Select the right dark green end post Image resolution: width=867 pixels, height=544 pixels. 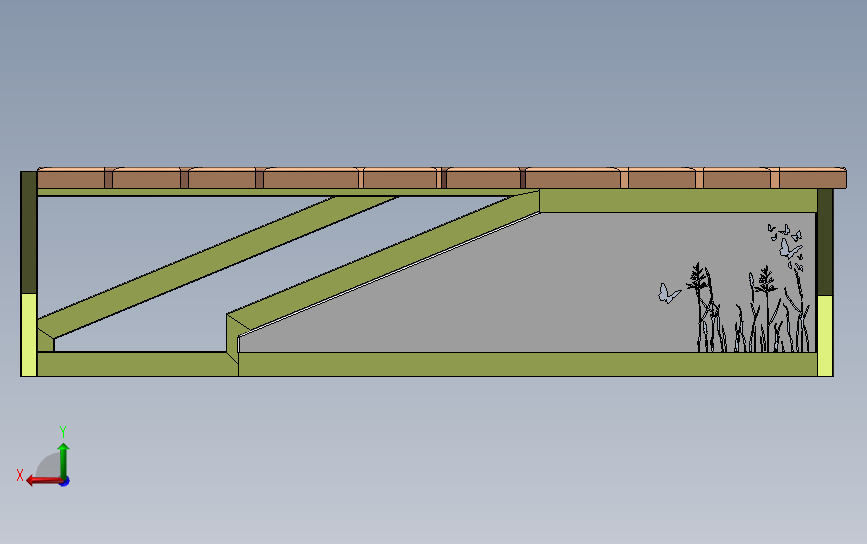(x=825, y=242)
